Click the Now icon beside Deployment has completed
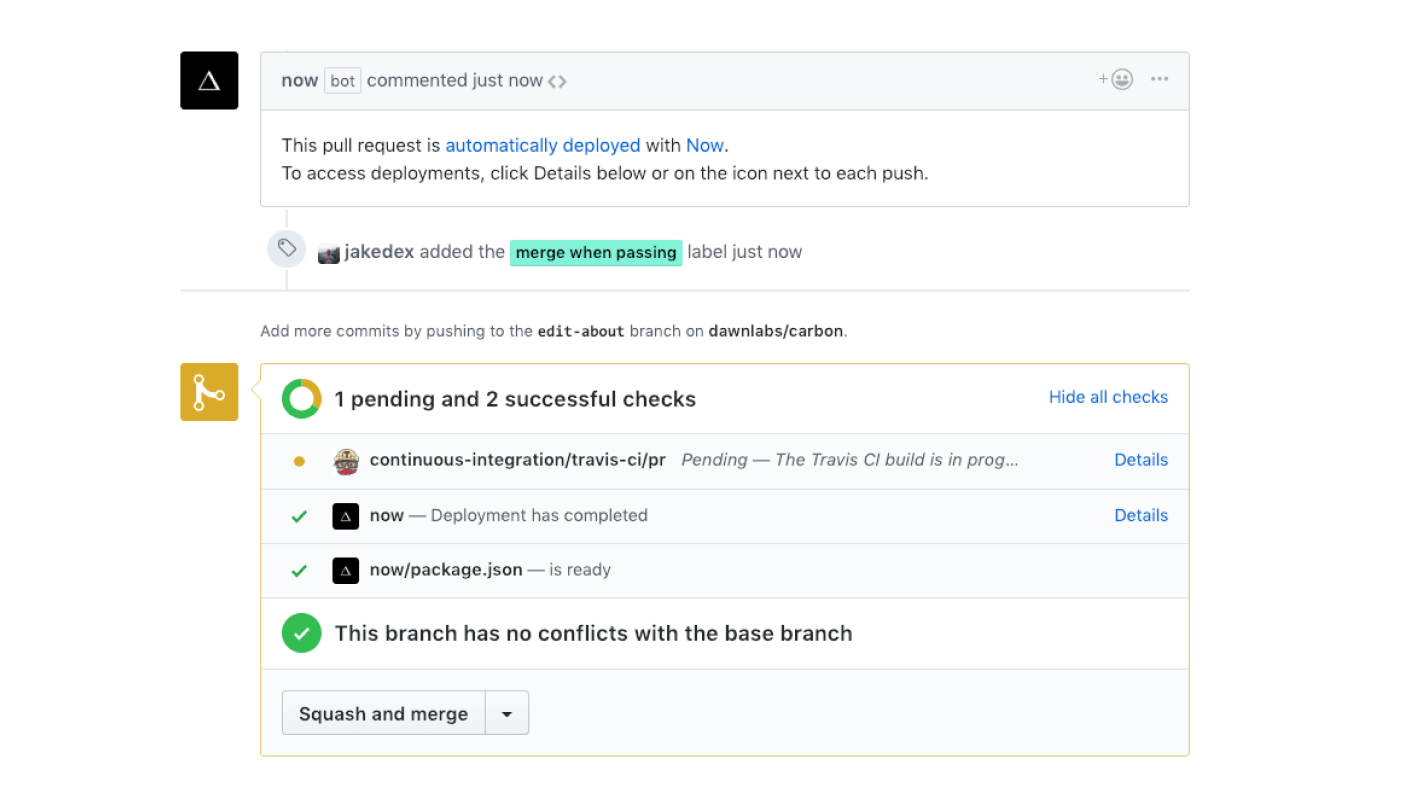This screenshot has height=800, width=1408. [346, 516]
